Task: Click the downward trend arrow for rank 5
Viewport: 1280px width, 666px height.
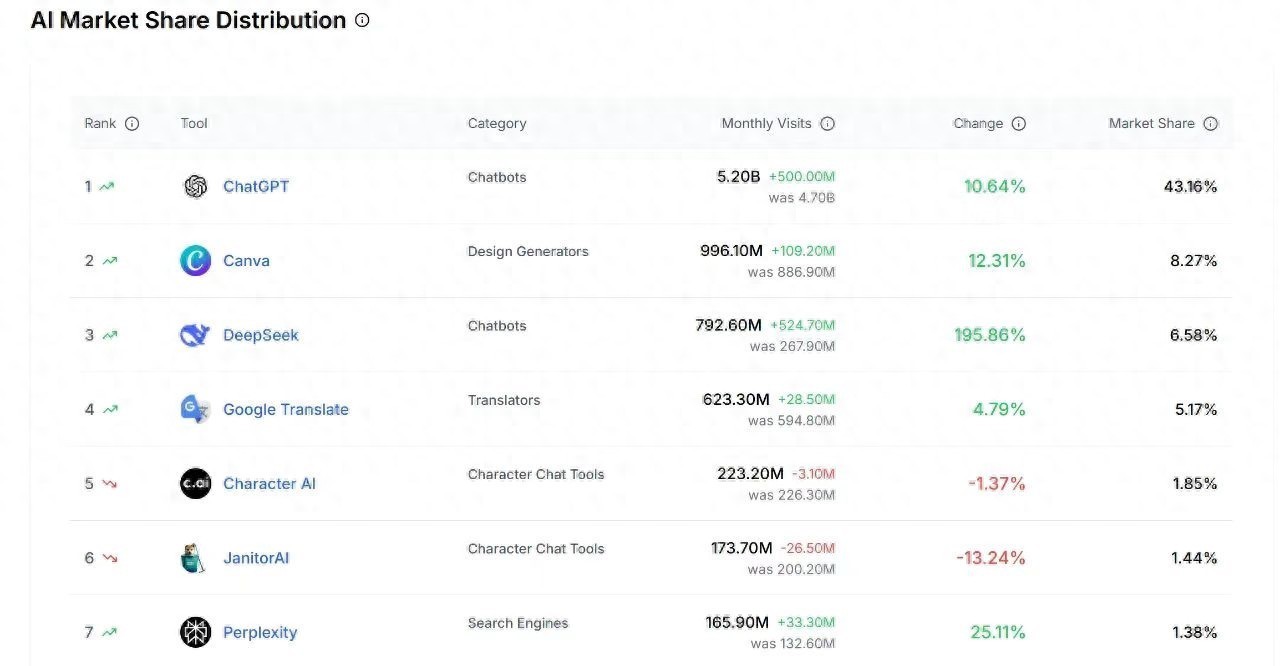Action: pyautogui.click(x=109, y=484)
